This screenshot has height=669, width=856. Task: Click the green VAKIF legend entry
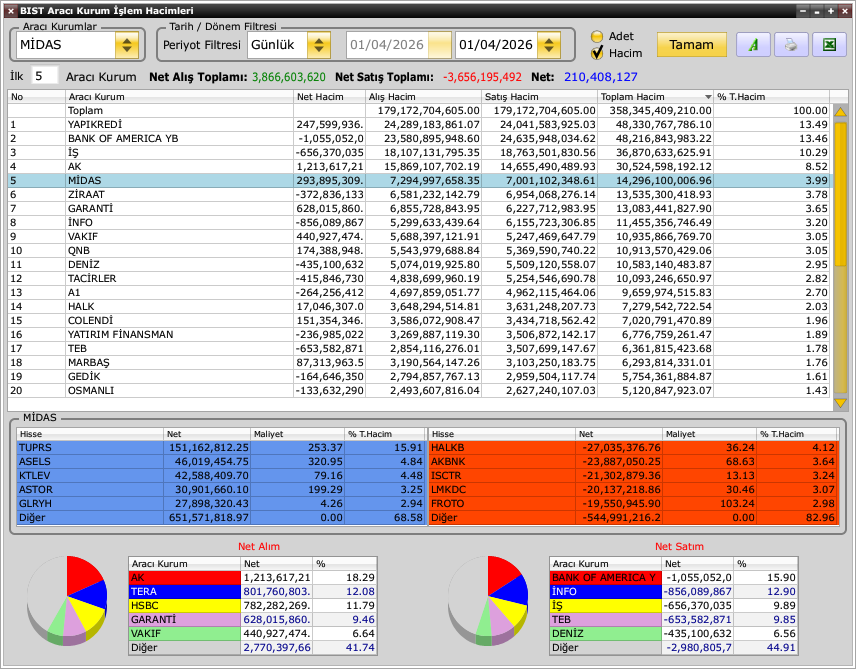click(185, 634)
